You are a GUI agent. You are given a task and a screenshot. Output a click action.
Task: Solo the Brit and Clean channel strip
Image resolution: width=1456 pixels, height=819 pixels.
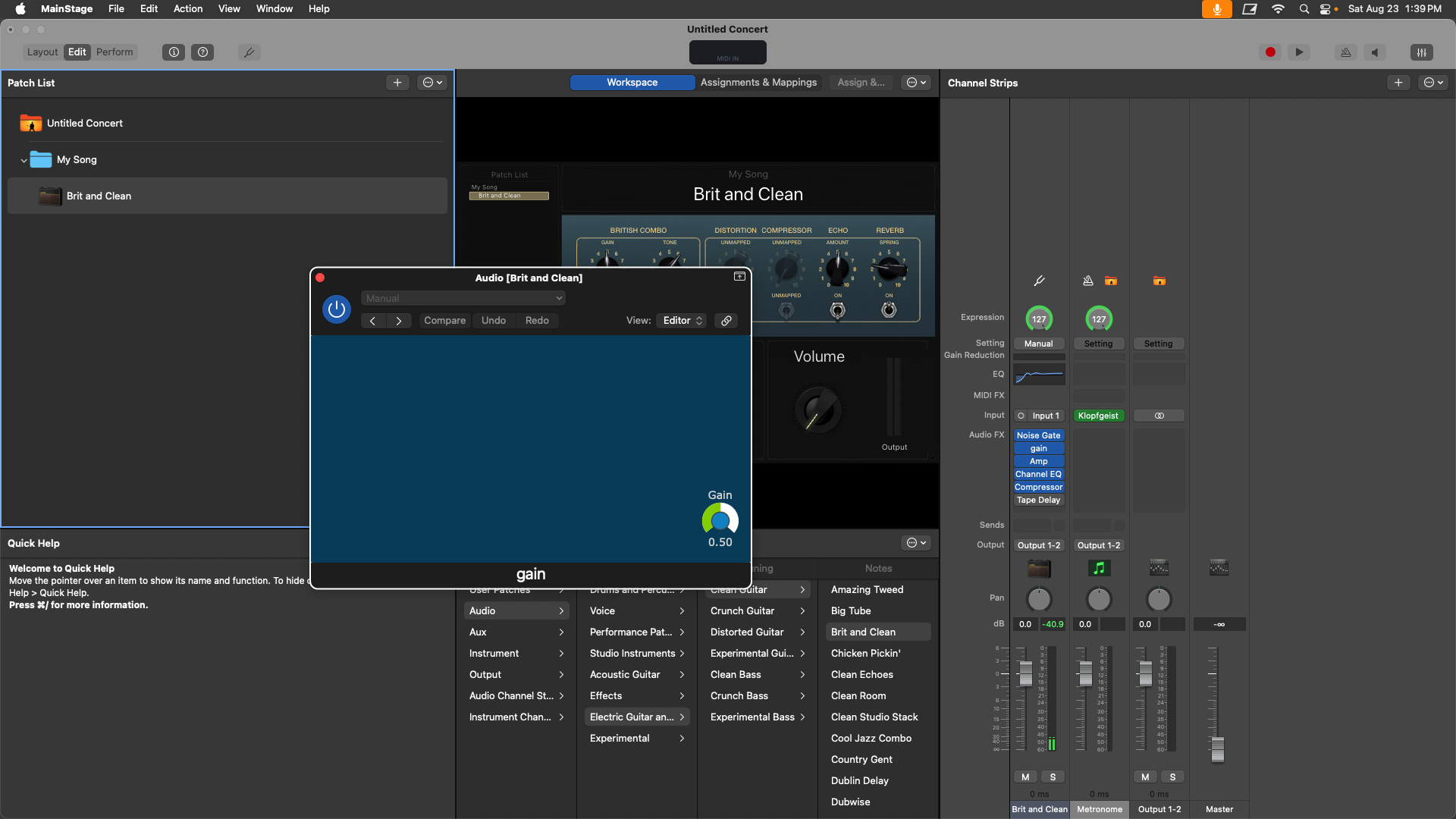tap(1053, 777)
